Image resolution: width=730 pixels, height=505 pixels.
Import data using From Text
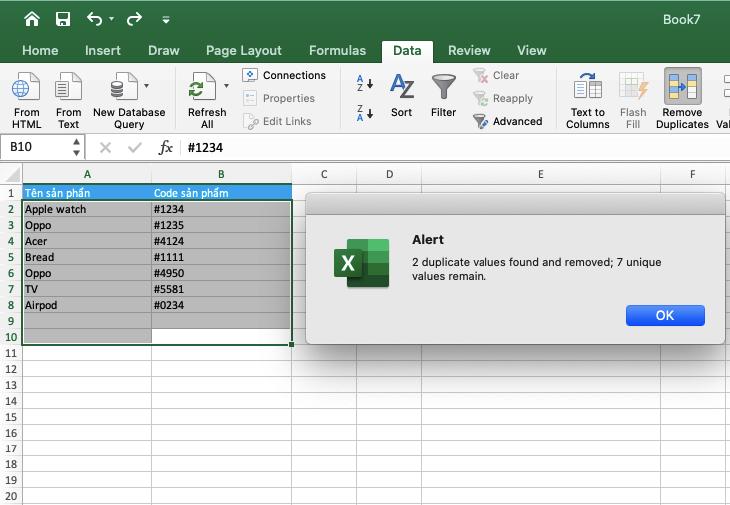click(68, 100)
